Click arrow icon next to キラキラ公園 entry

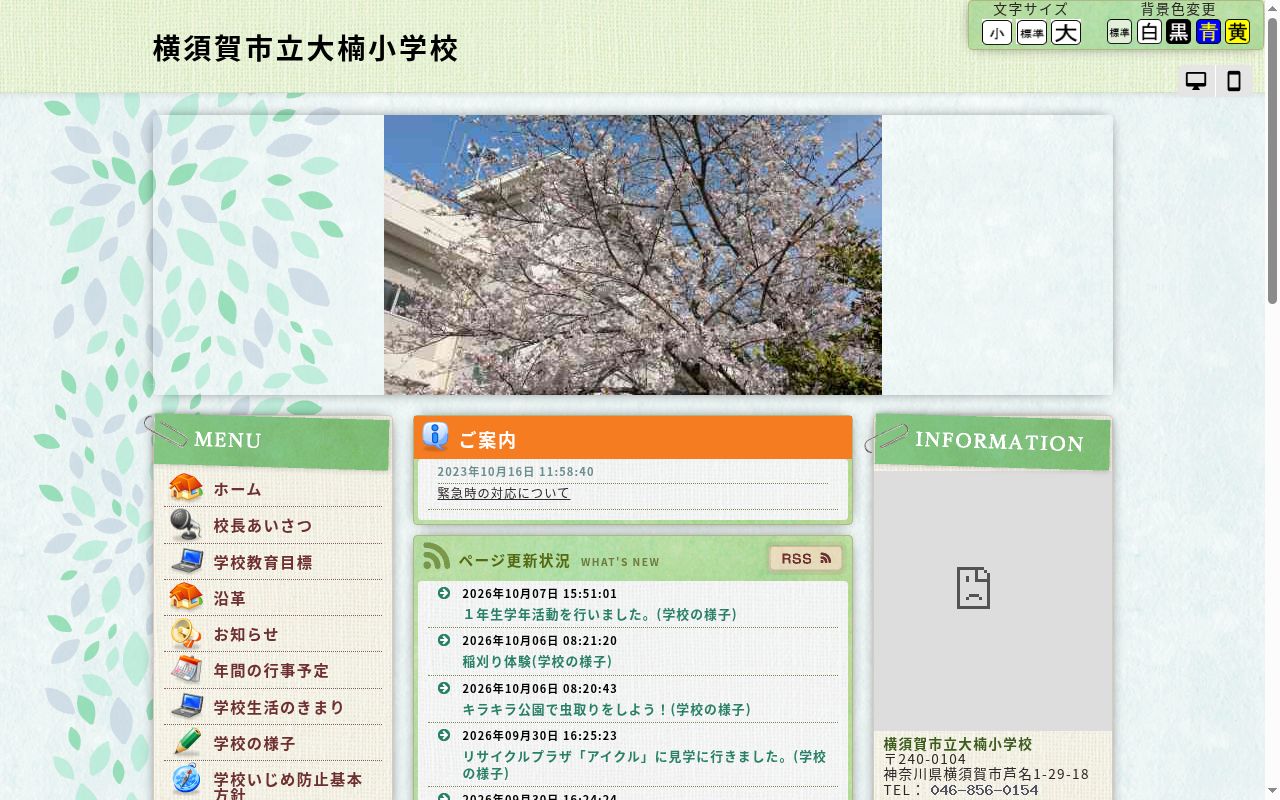click(x=444, y=687)
